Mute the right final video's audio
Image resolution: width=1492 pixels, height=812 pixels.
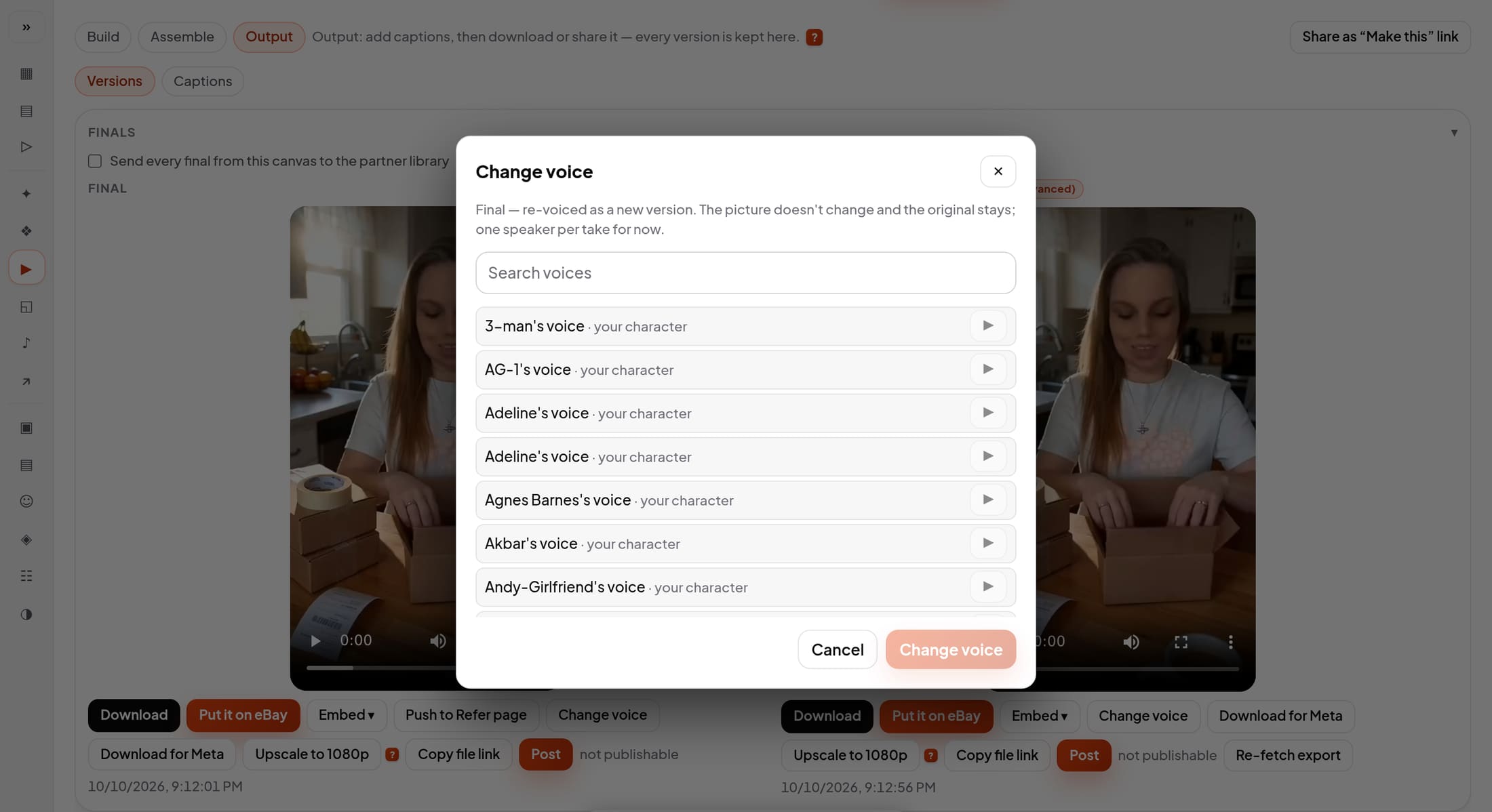point(1131,642)
